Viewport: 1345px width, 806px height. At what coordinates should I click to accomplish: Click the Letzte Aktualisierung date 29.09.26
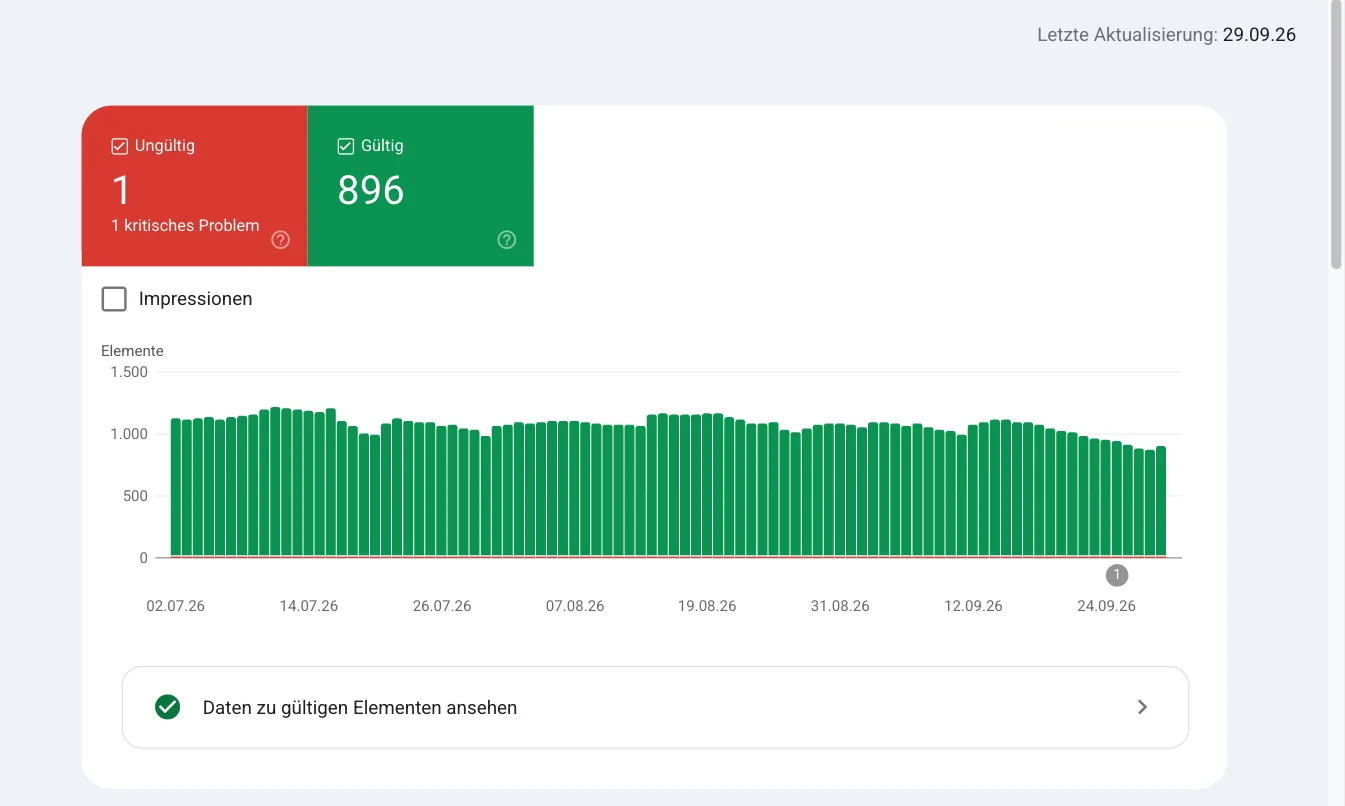click(1259, 35)
